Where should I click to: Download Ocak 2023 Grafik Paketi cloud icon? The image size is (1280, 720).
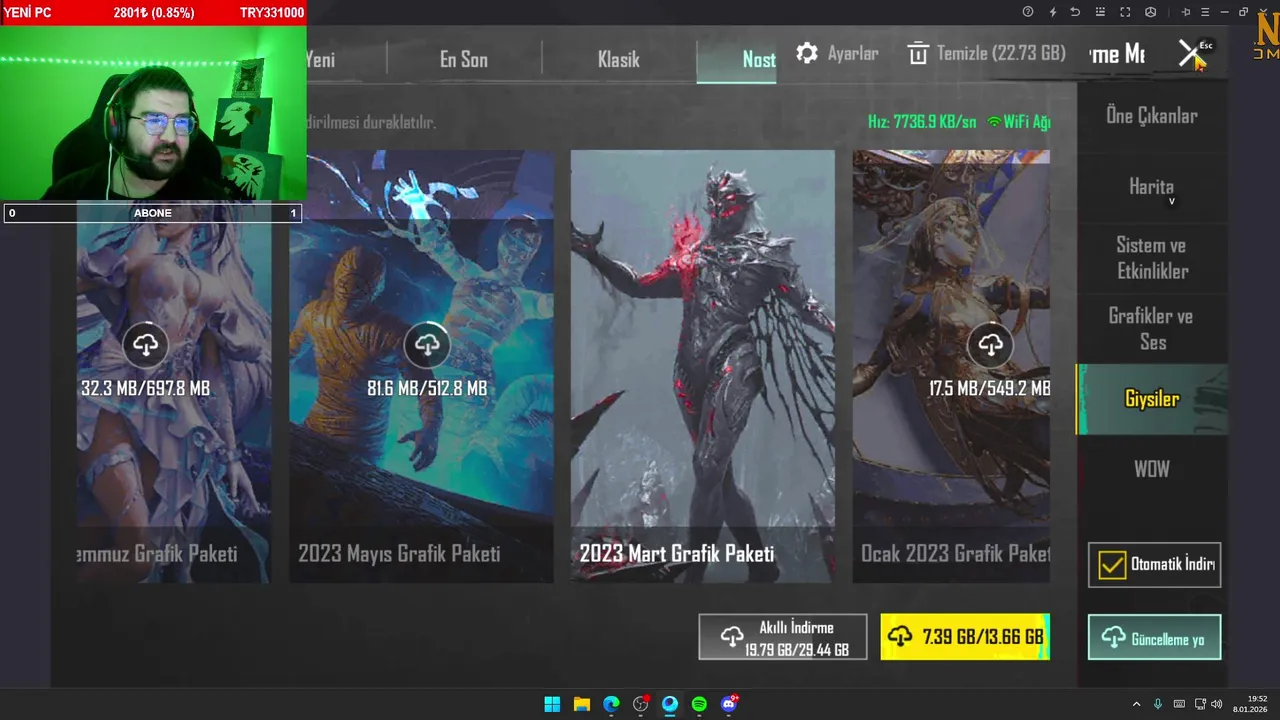991,345
